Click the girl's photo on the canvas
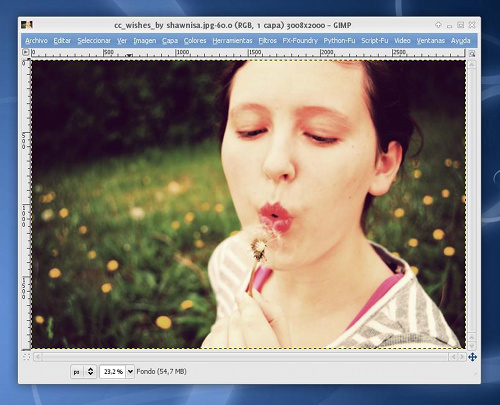The height and width of the screenshot is (405, 500). point(248,204)
